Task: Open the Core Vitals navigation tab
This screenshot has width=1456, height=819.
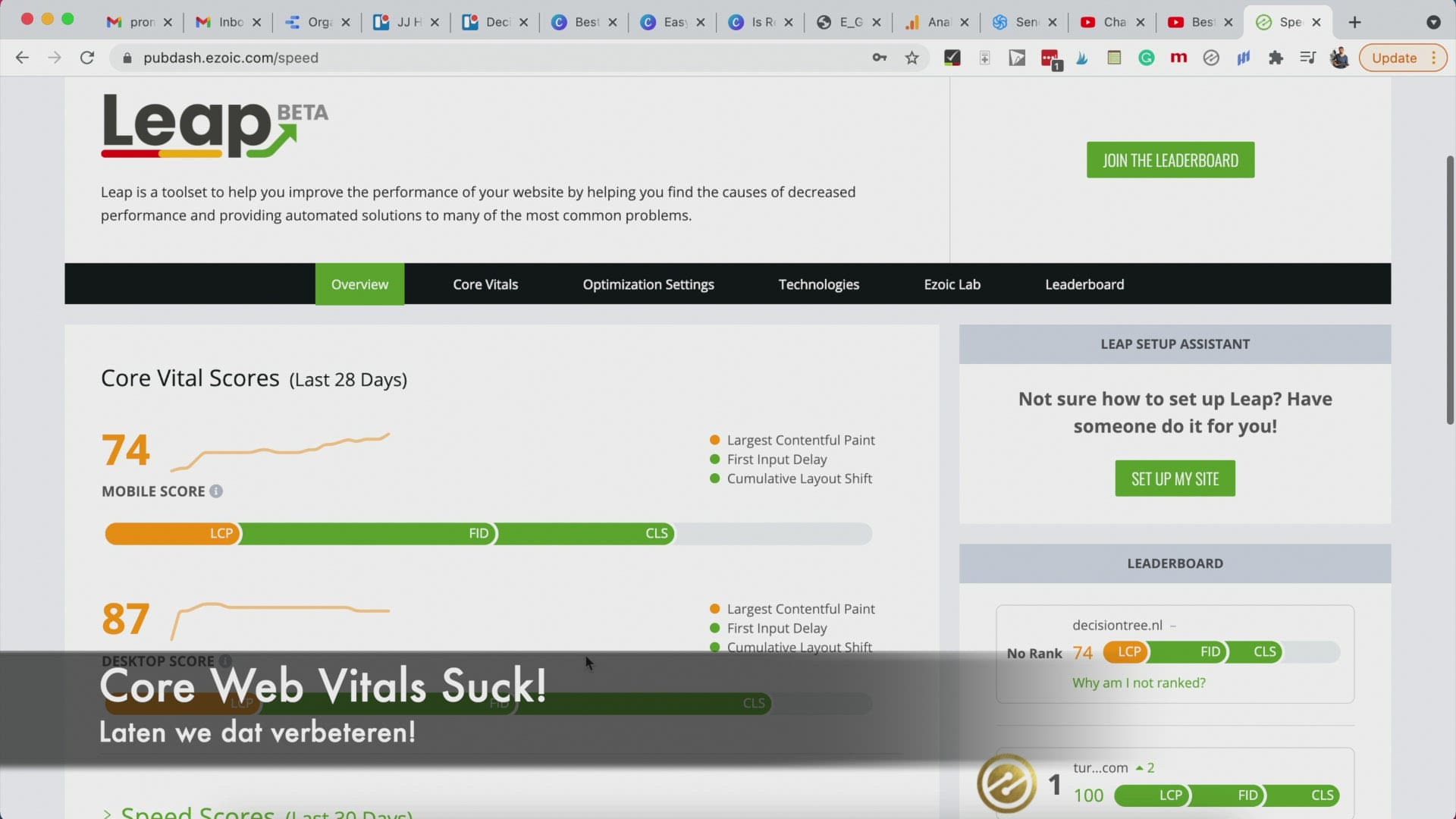Action: click(x=485, y=284)
